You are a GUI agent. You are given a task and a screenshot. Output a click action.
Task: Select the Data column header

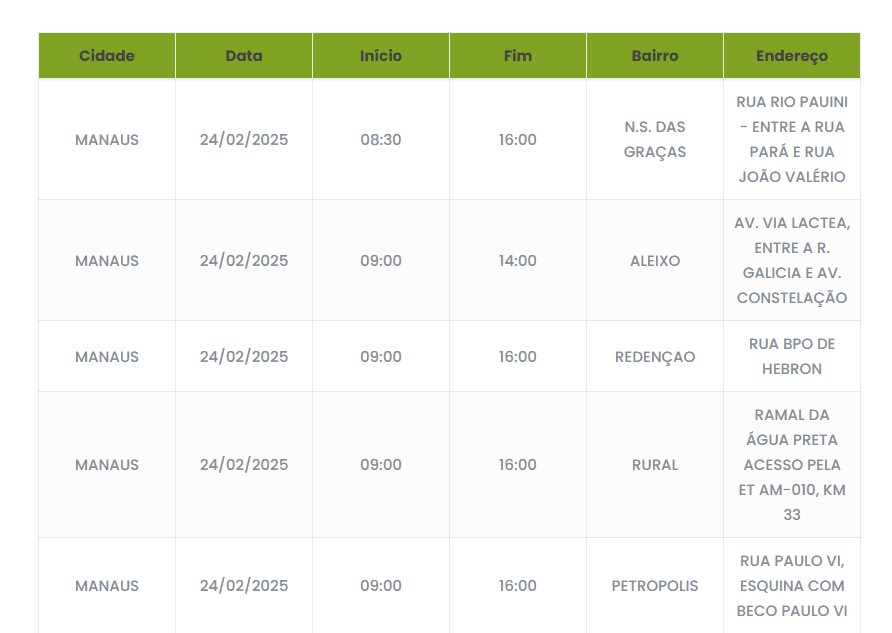pos(244,56)
